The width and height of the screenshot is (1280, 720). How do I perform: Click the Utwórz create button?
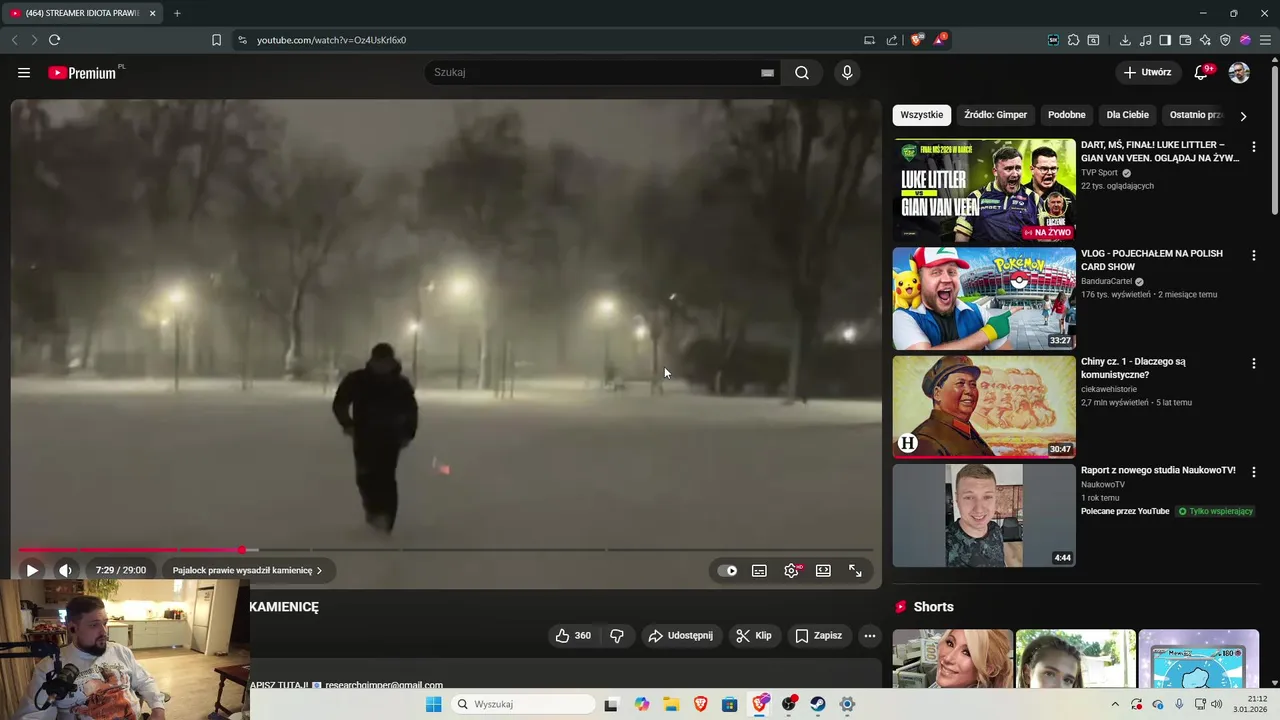click(x=1147, y=72)
